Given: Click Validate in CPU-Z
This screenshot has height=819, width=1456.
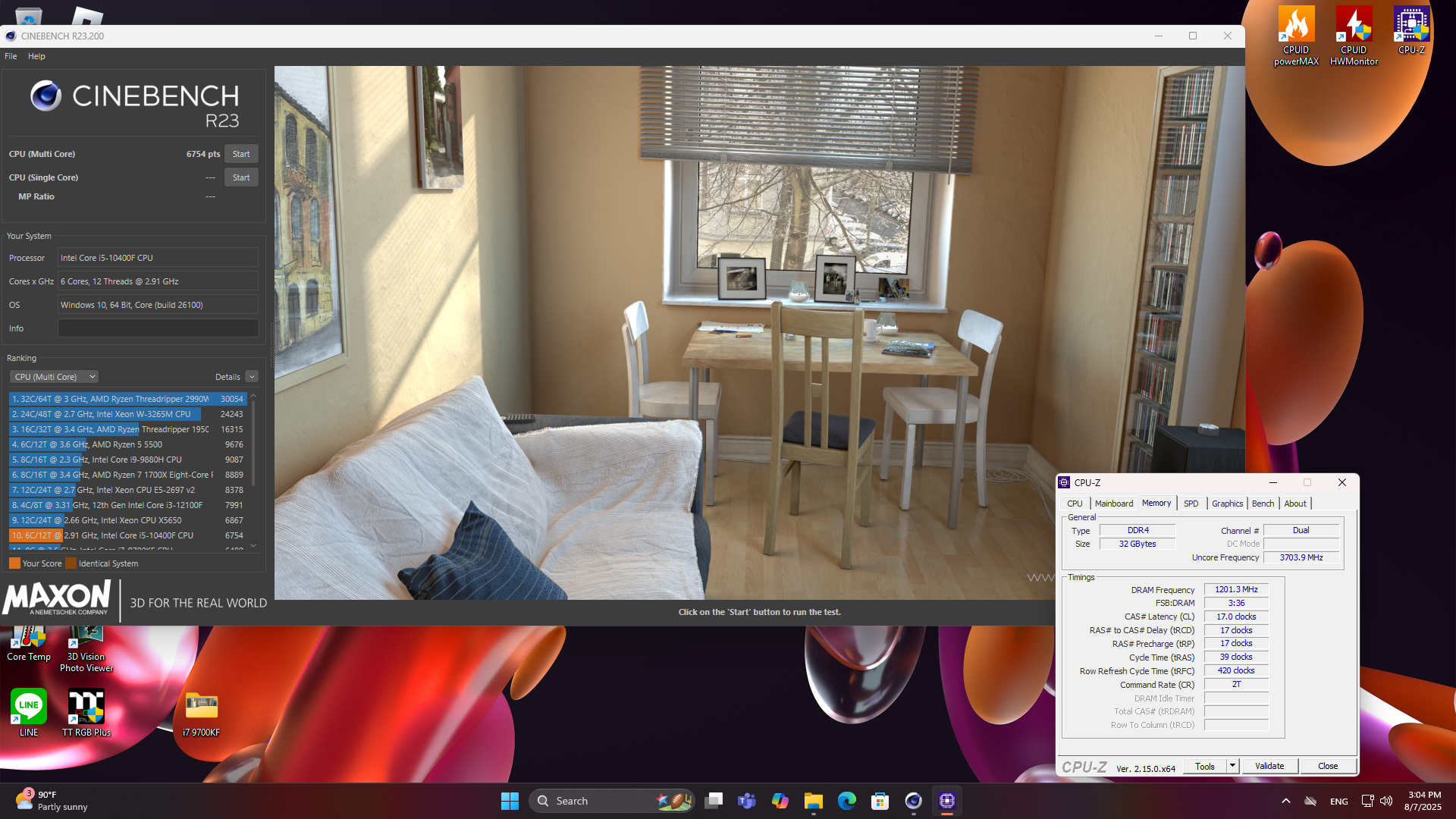Looking at the screenshot, I should pos(1269,766).
